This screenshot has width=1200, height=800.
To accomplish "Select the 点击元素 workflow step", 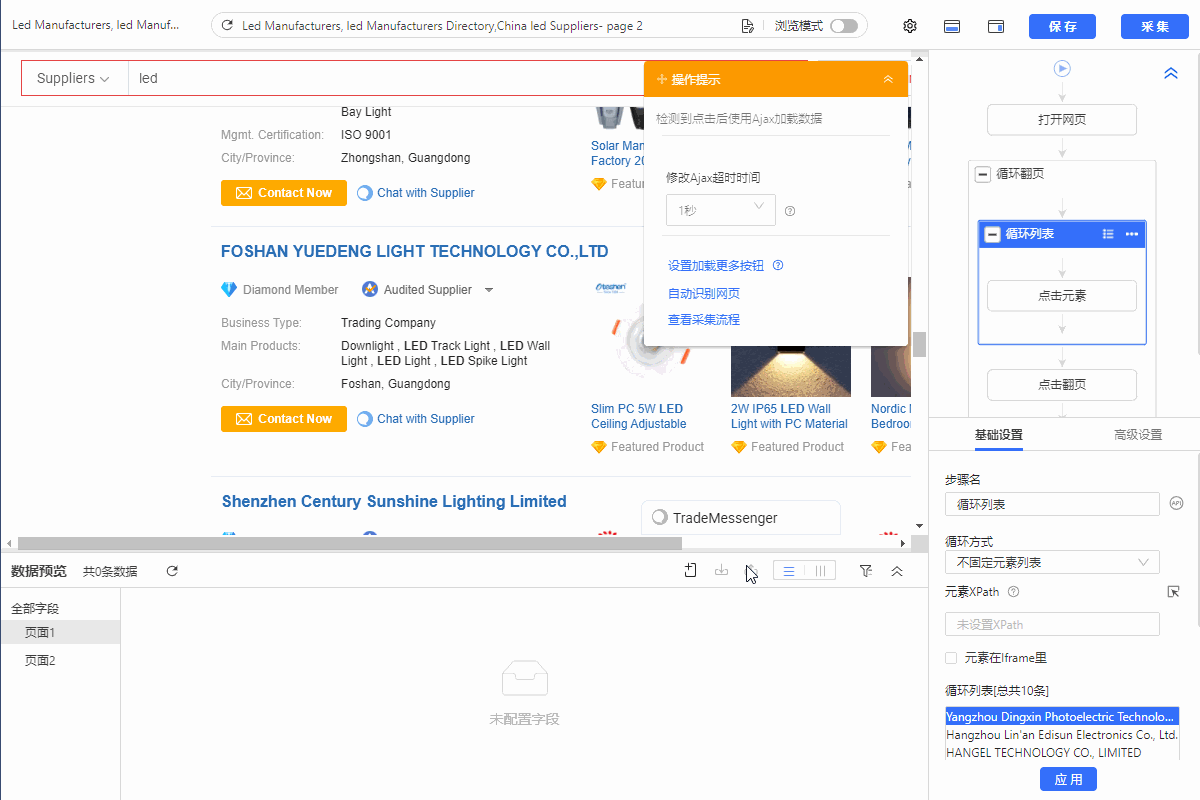I will [x=1062, y=296].
